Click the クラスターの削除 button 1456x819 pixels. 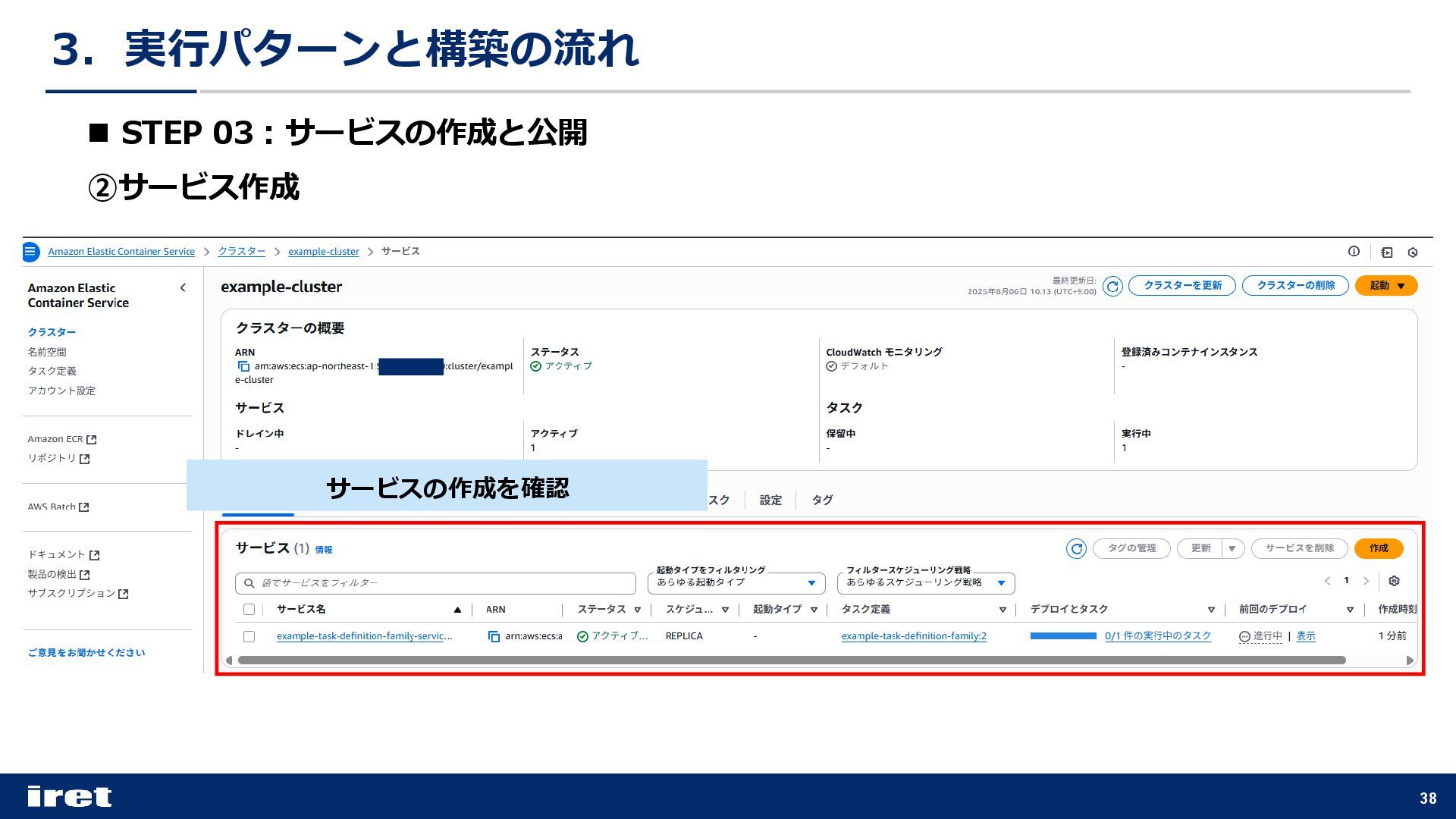1295,286
